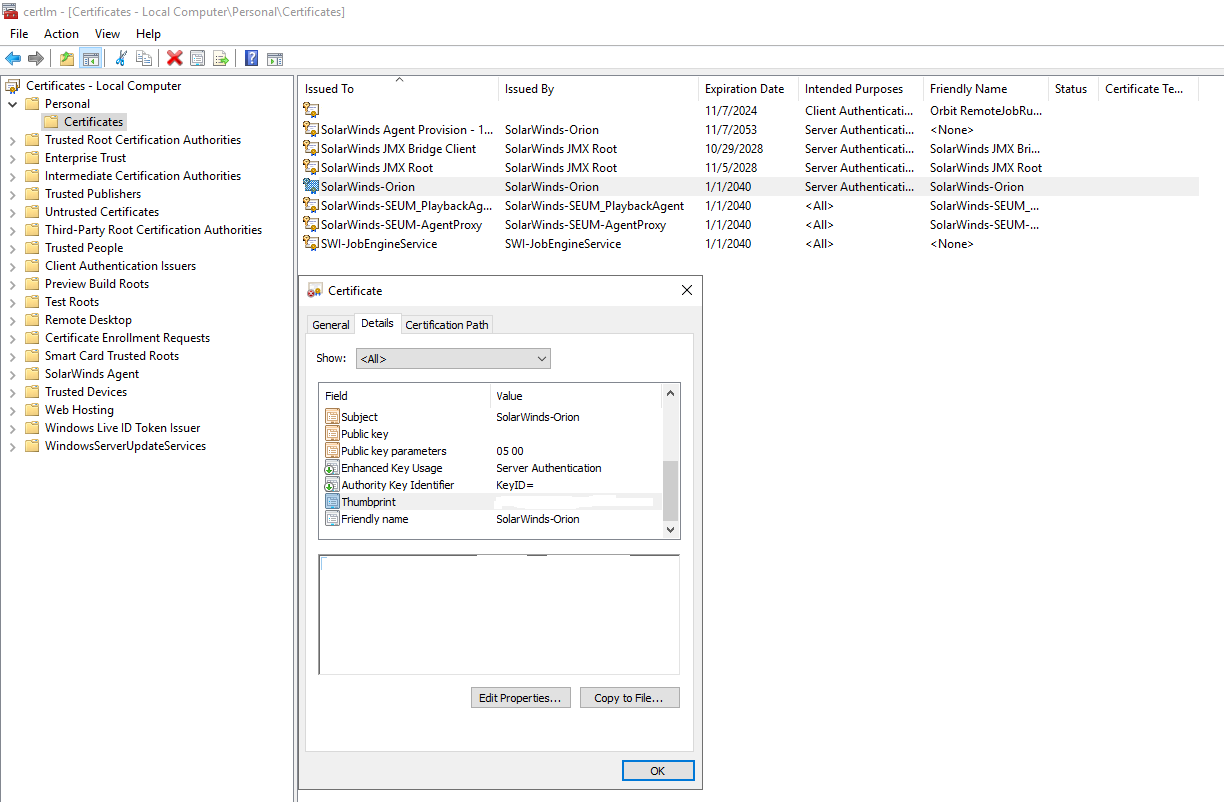Open the Action menu
The height and width of the screenshot is (802, 1224).
coord(61,33)
